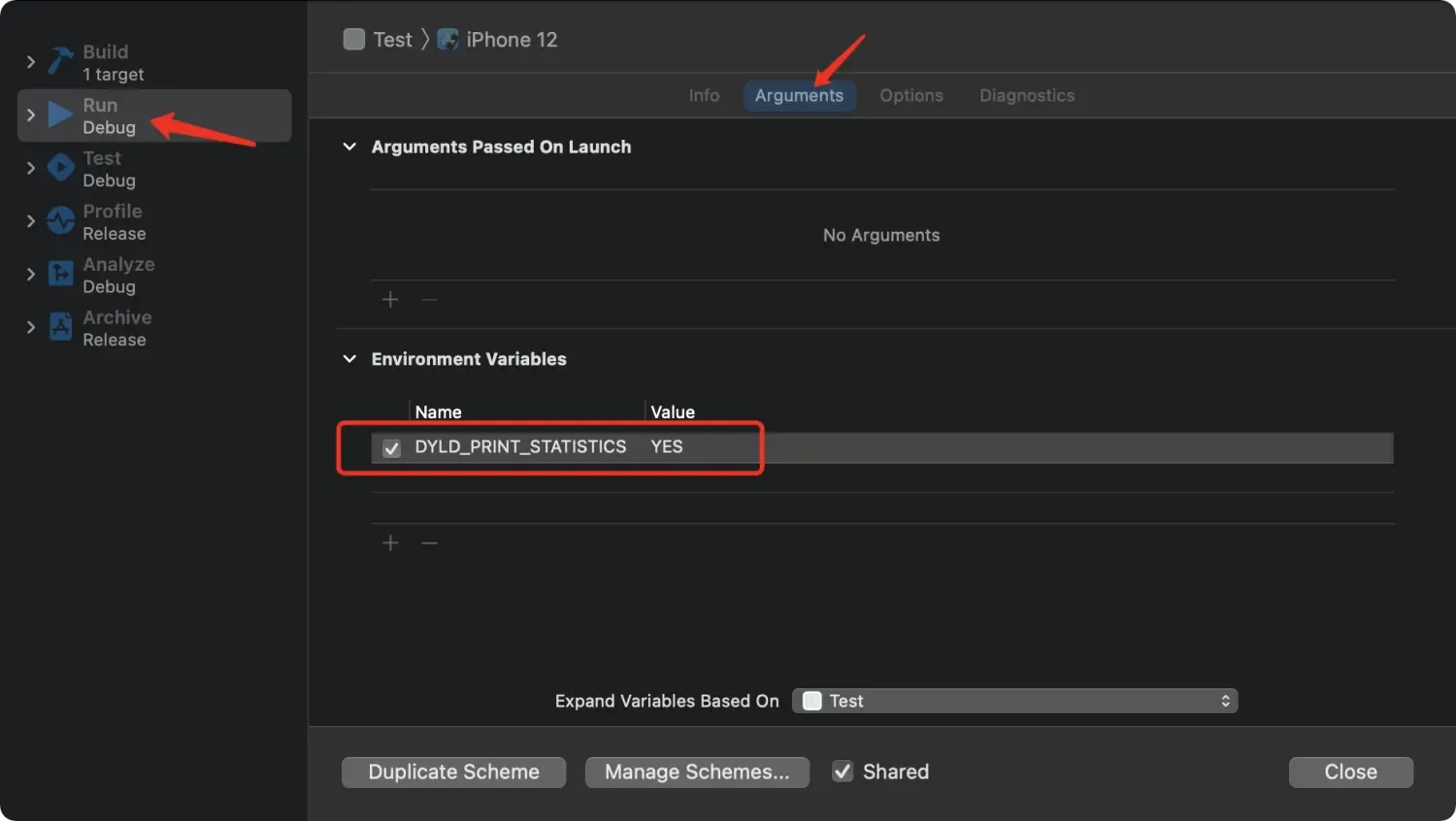Image resolution: width=1456 pixels, height=821 pixels.
Task: Open Manage Schemes dialog
Action: point(697,772)
